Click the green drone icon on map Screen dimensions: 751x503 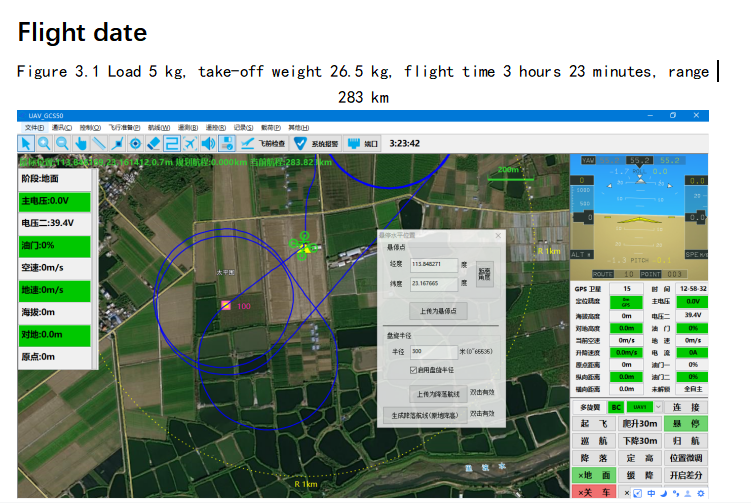point(304,247)
